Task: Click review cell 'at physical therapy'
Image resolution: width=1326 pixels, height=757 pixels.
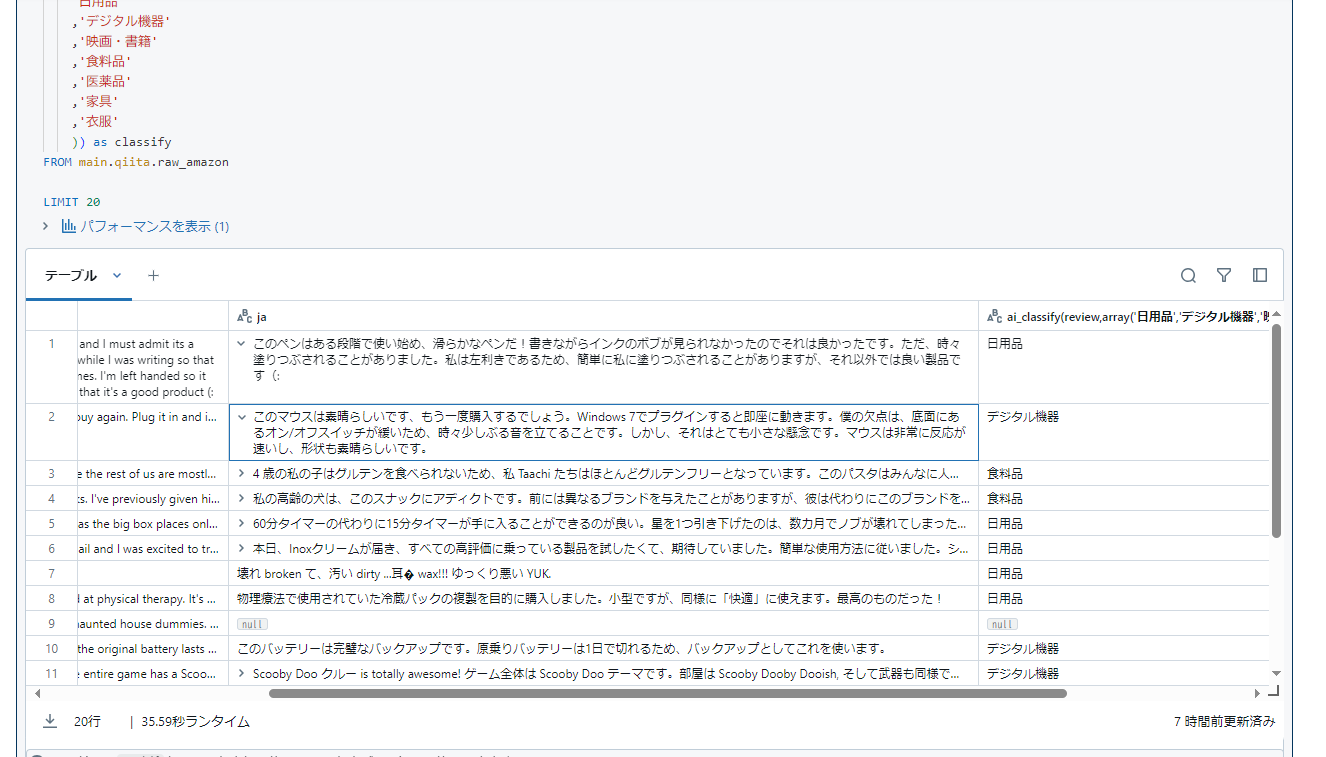Action: tap(152, 598)
